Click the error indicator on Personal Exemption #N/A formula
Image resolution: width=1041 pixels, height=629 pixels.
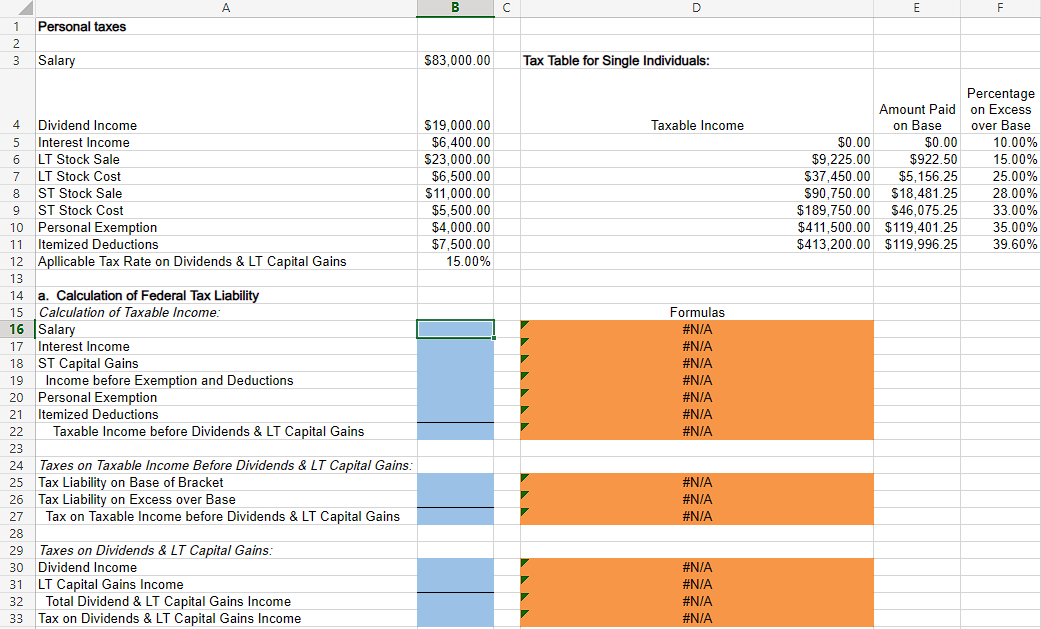coord(522,394)
